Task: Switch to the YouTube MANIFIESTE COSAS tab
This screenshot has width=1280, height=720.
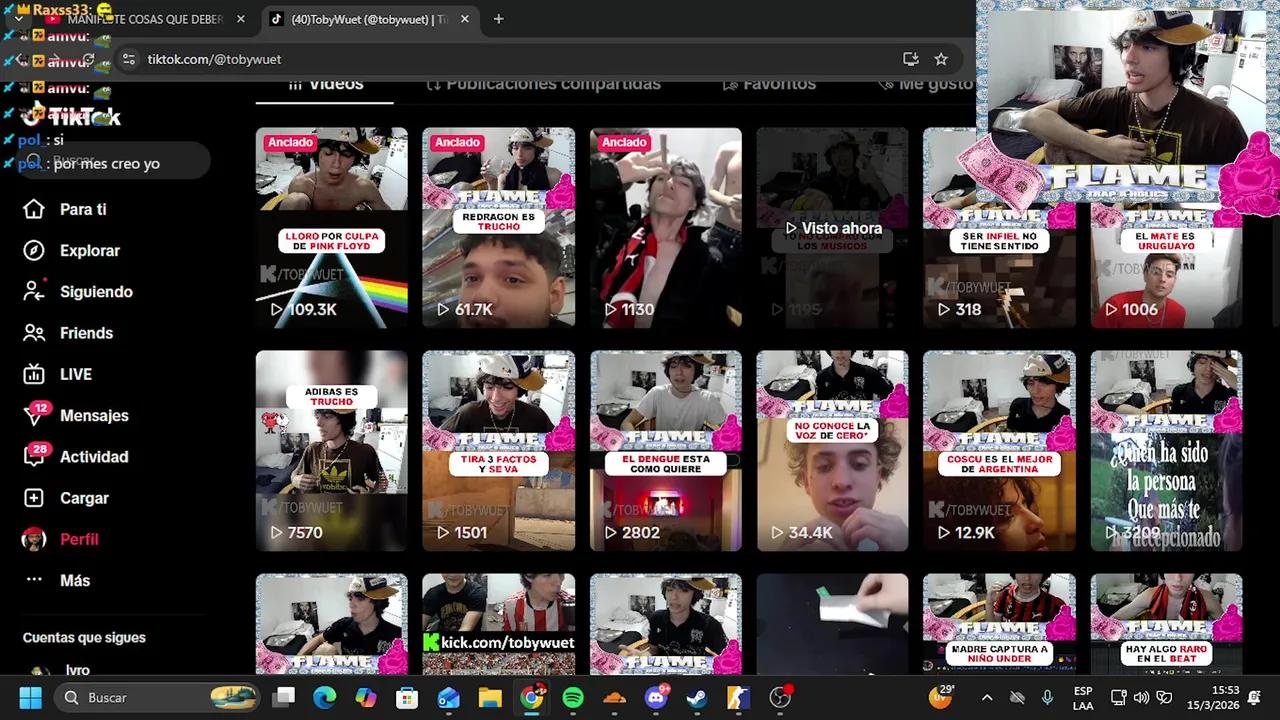Action: (x=145, y=19)
